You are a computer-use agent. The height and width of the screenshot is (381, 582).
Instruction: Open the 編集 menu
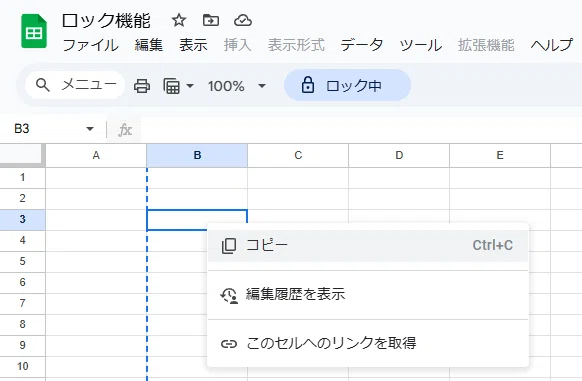tap(148, 45)
